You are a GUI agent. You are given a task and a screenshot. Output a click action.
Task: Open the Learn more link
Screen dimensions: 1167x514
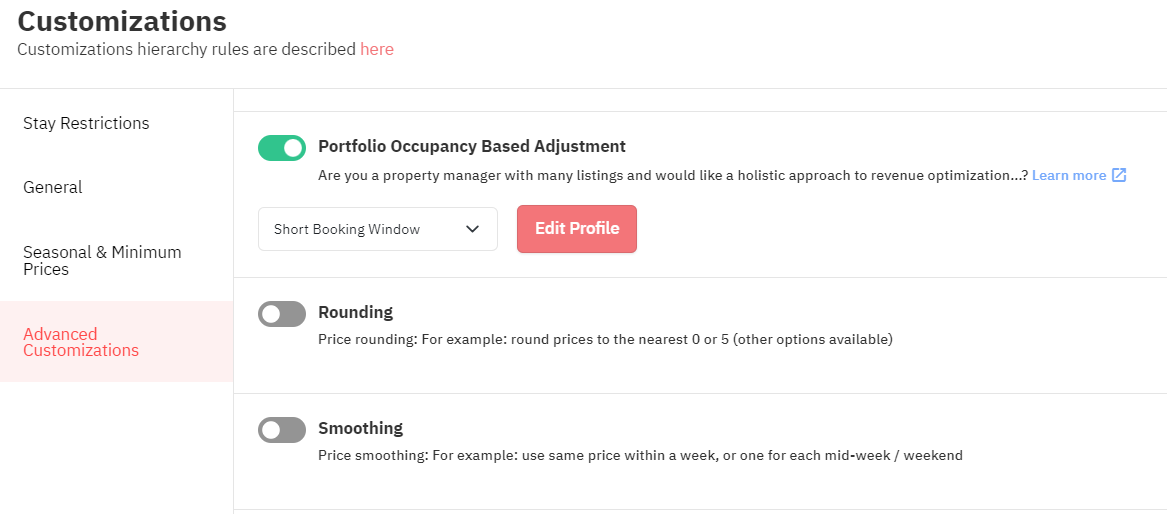coord(1069,176)
